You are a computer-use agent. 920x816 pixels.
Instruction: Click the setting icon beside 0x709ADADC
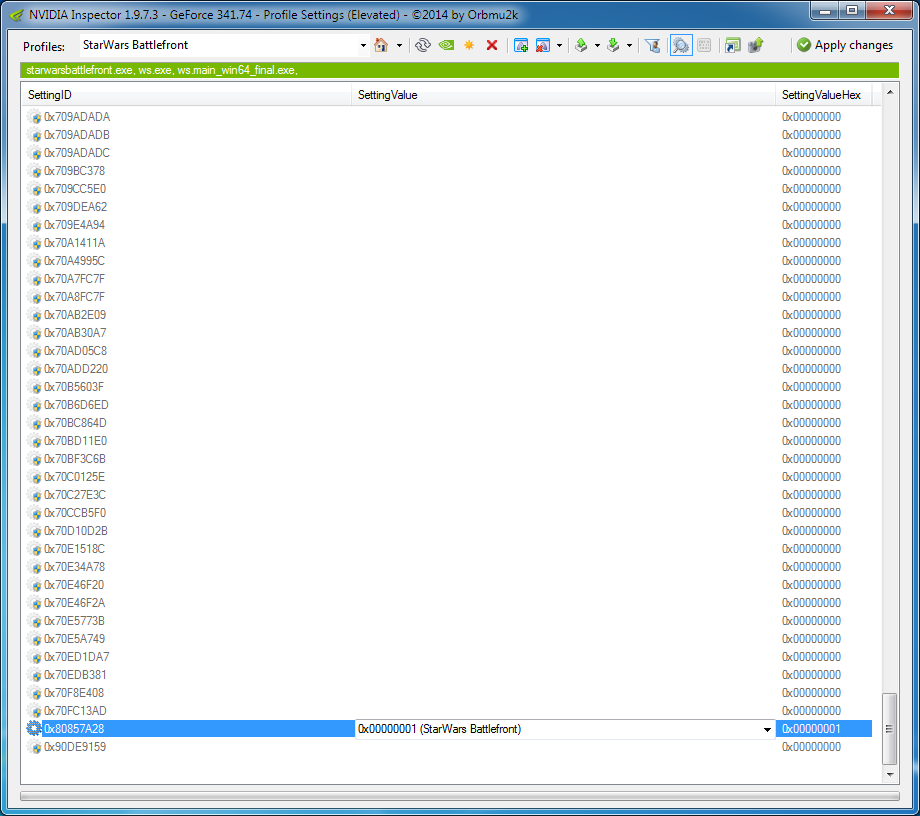(x=35, y=153)
